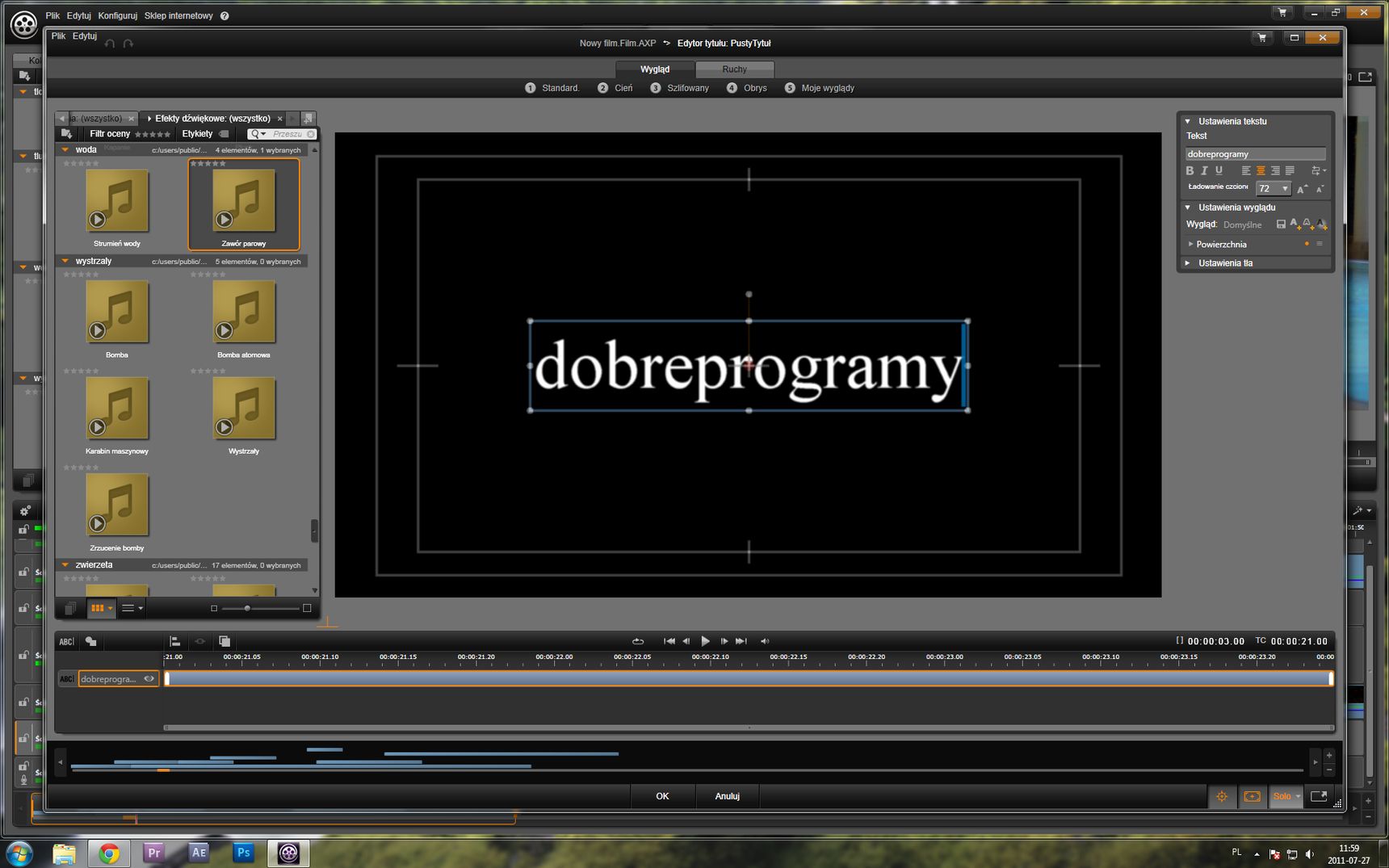
Task: Adjust the library thumbnail size slider
Action: pos(247,608)
